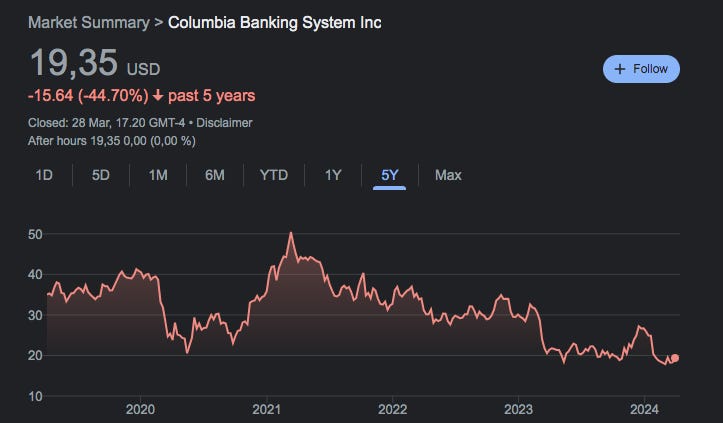Click the red down arrow beside percentage change
Image resolution: width=723 pixels, height=423 pixels.
point(158,95)
